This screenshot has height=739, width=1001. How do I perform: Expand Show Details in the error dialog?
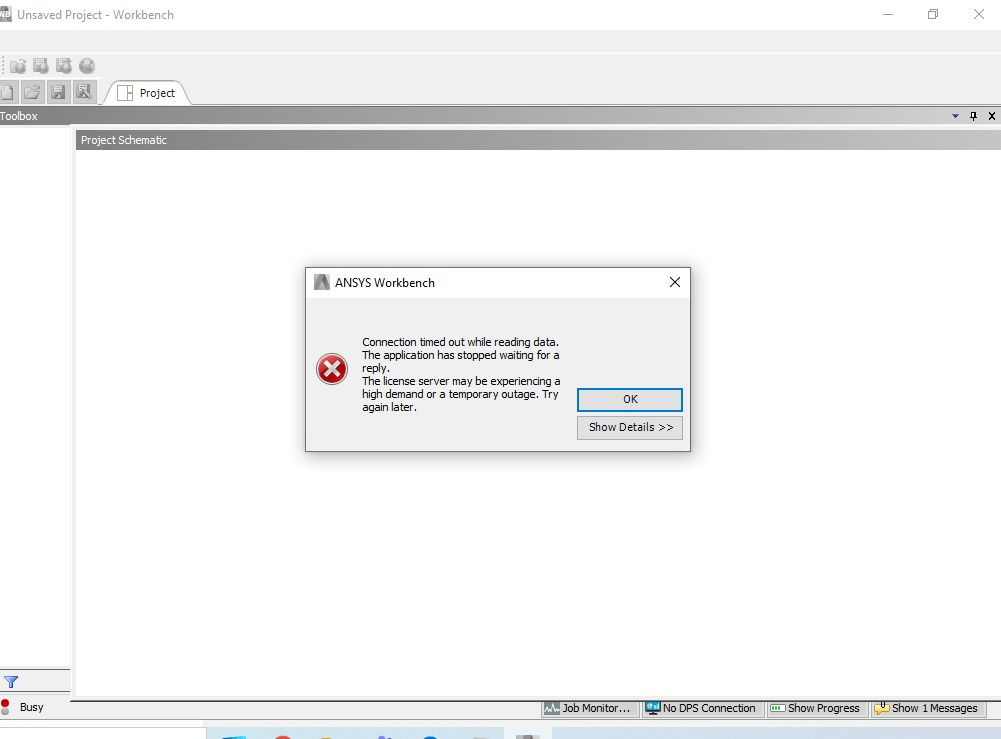pos(629,427)
